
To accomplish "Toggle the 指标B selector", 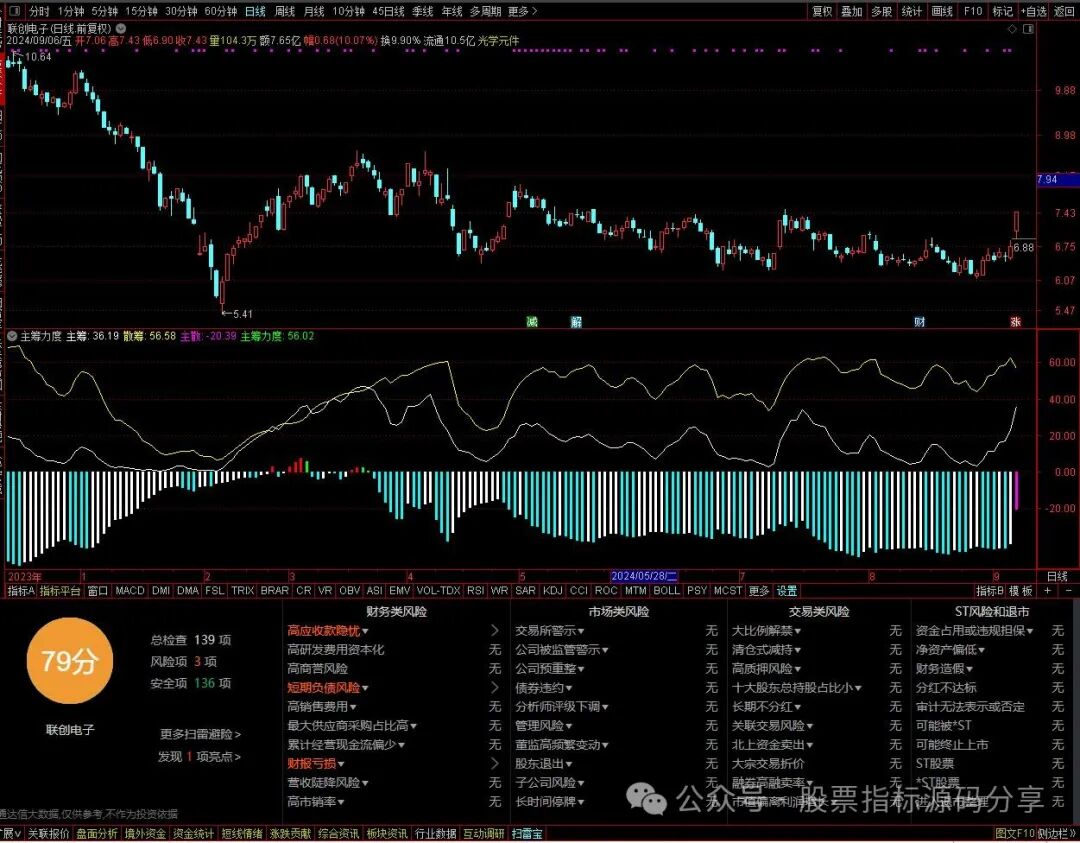I will (x=990, y=591).
